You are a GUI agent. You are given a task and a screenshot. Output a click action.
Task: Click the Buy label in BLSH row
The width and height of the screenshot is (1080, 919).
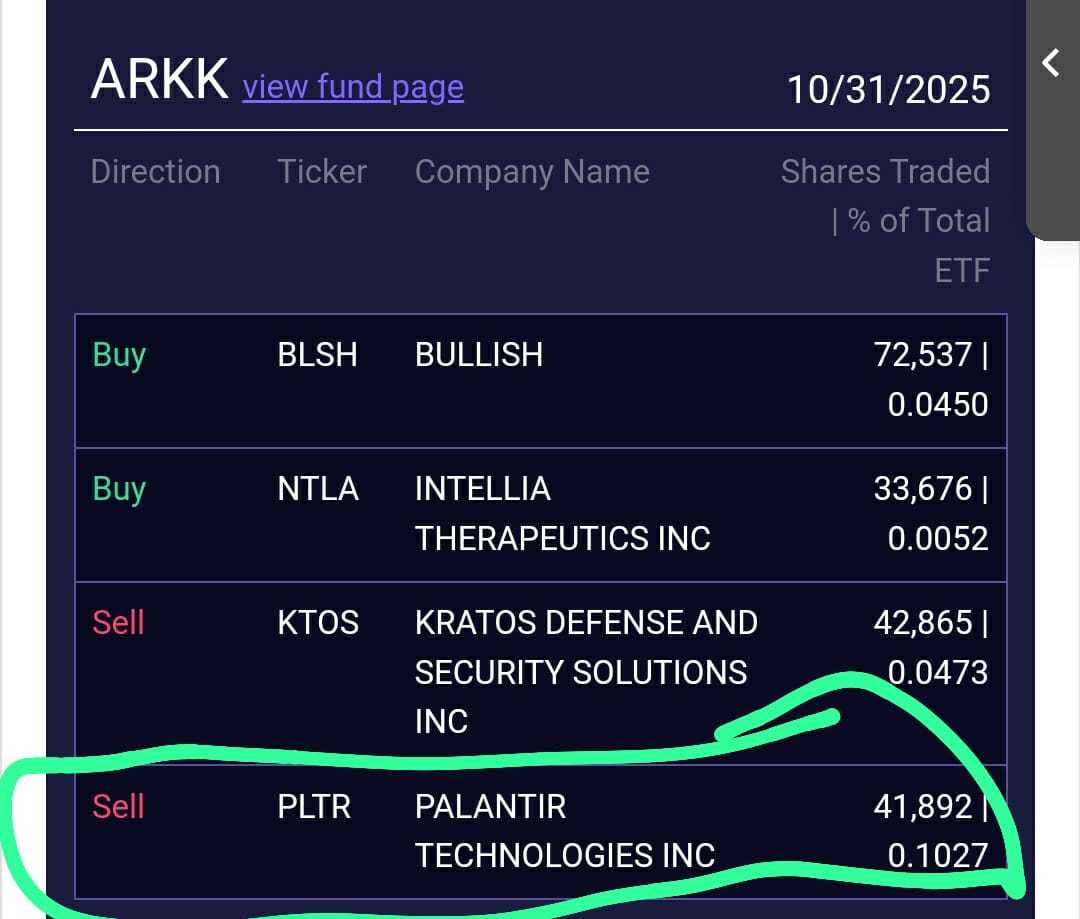point(119,356)
